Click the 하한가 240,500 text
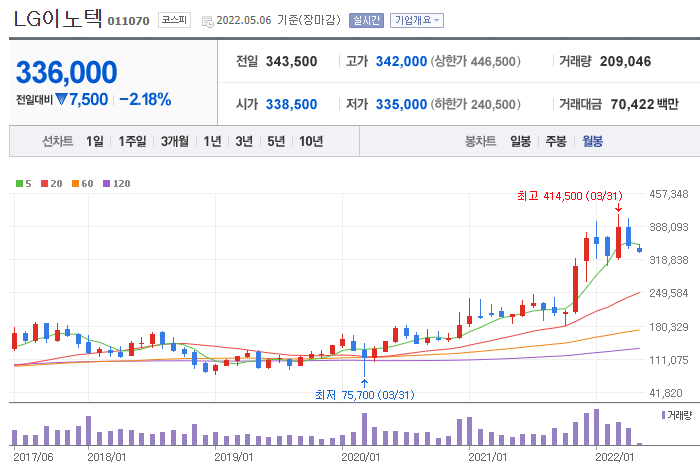 [475, 104]
